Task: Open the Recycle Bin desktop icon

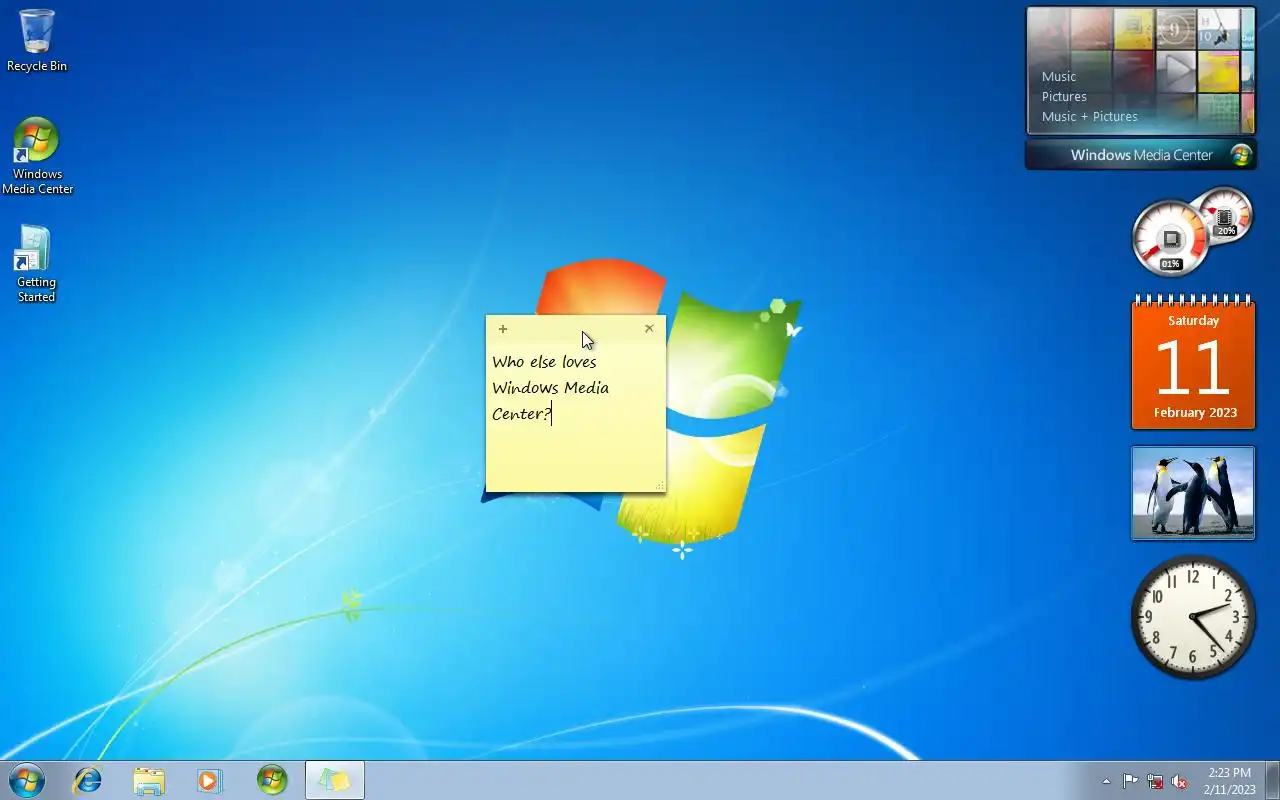Action: coord(37,41)
